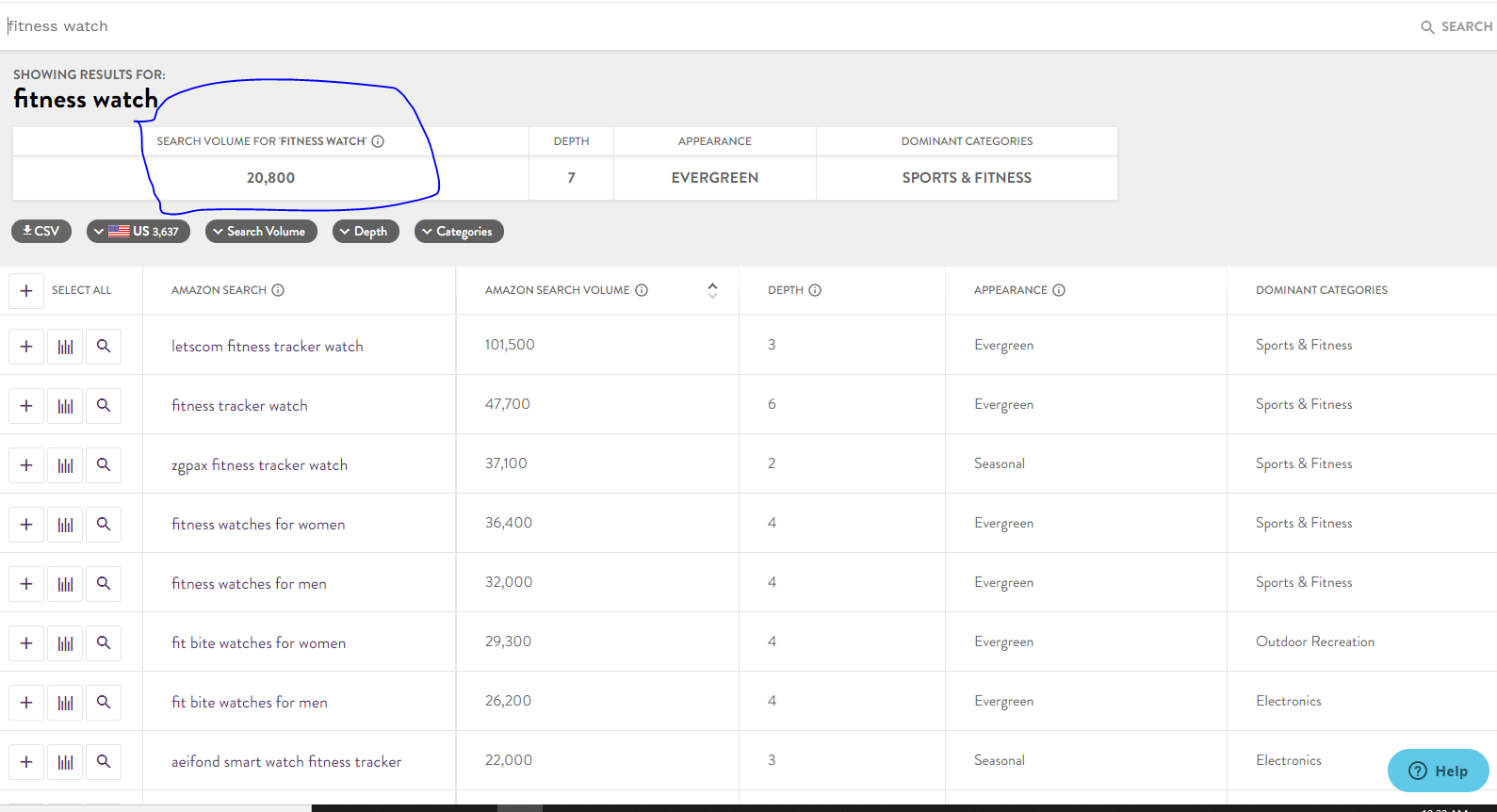Select fit bite watches for women plus box
1497x812 pixels.
(x=26, y=643)
